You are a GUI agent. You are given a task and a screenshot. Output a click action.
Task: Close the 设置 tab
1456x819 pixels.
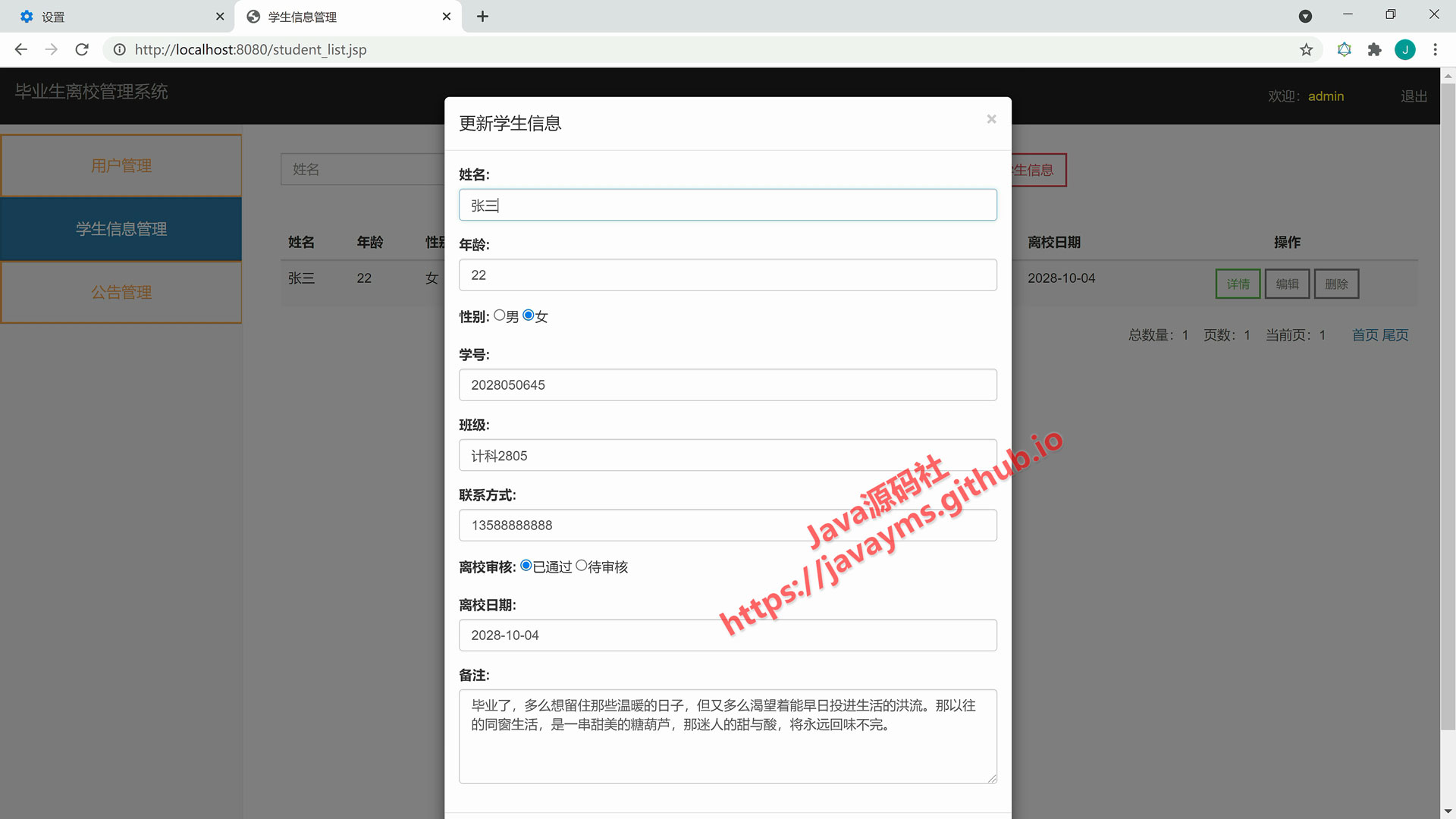pyautogui.click(x=220, y=16)
